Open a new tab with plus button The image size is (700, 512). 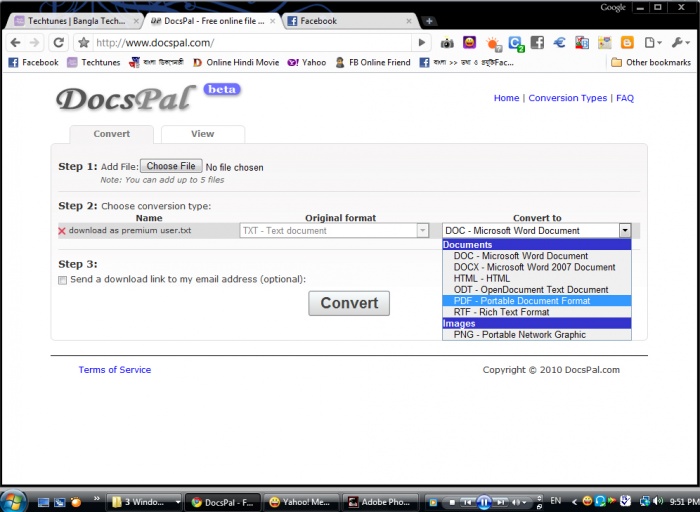click(429, 21)
